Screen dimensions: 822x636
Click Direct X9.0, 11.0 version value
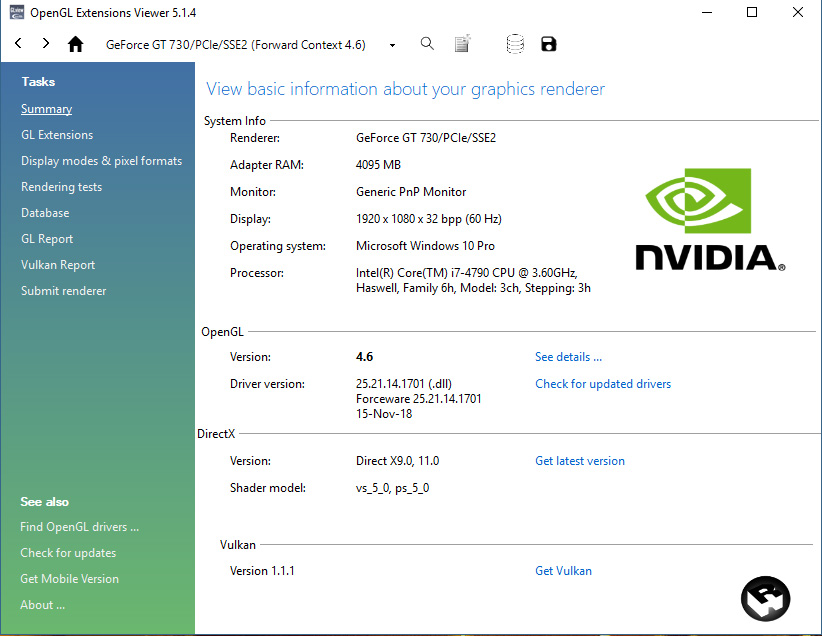(x=397, y=461)
